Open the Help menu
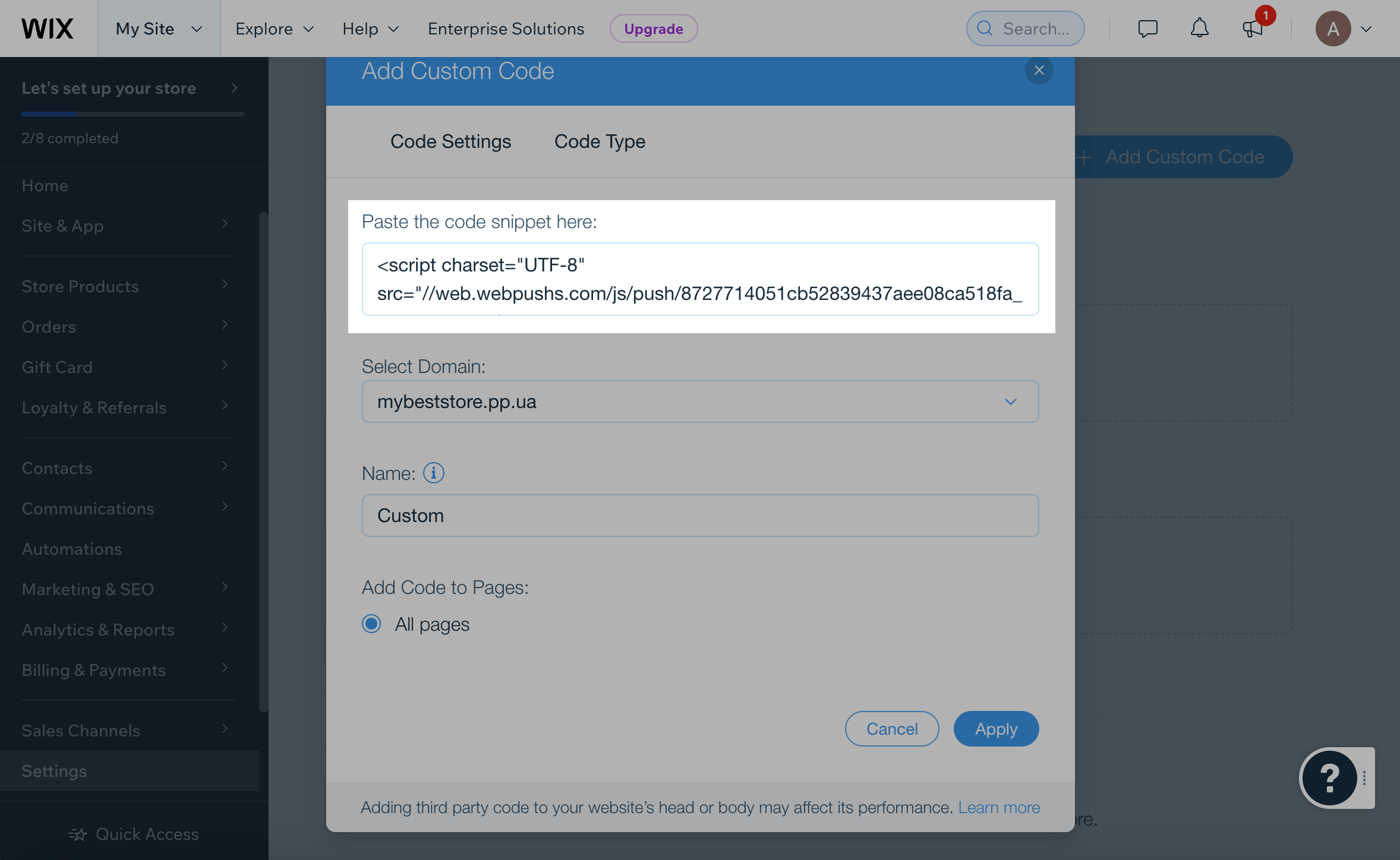This screenshot has height=860, width=1400. 370,29
